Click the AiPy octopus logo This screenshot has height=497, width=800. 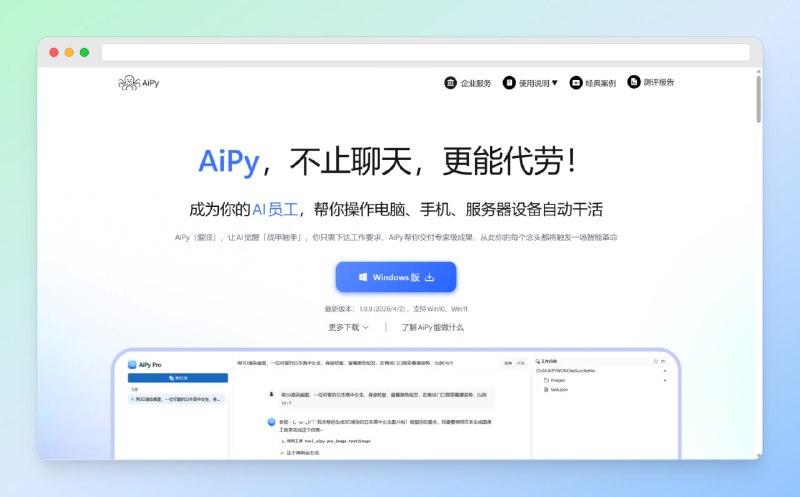coord(138,83)
